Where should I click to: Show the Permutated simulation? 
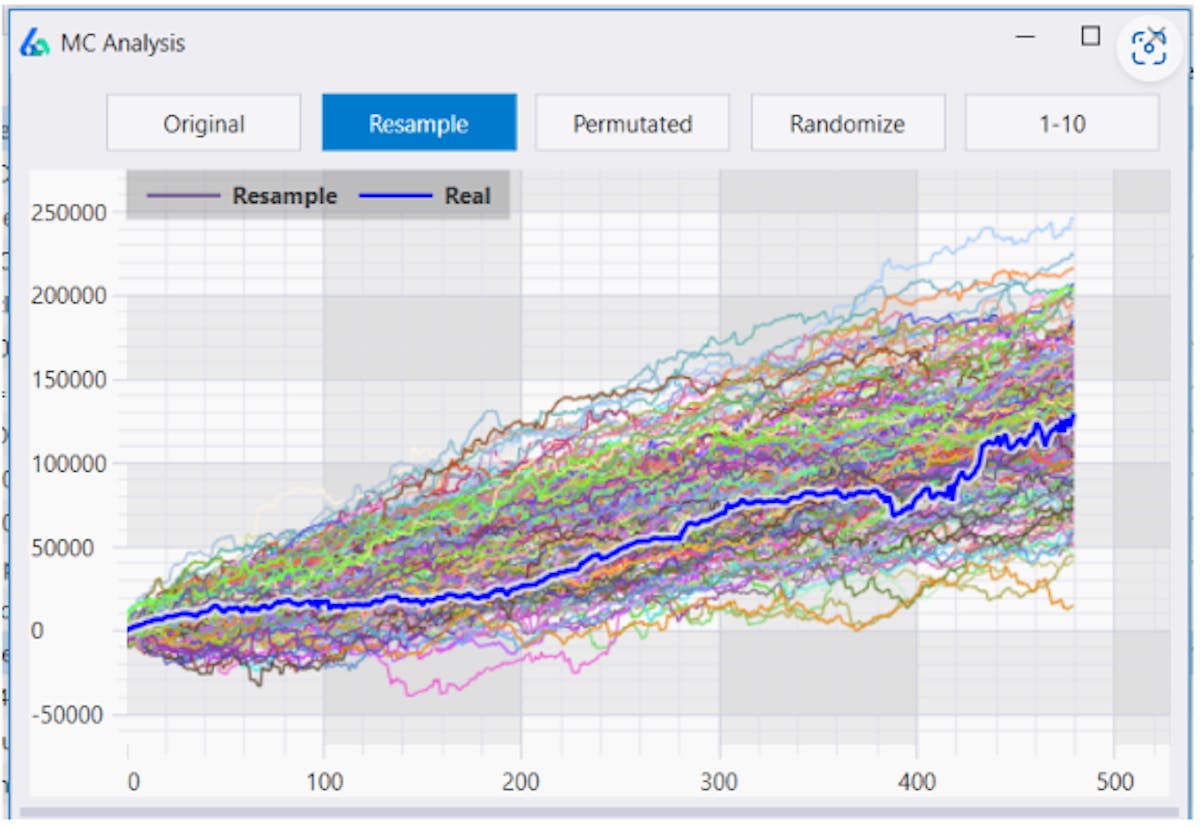tap(632, 123)
